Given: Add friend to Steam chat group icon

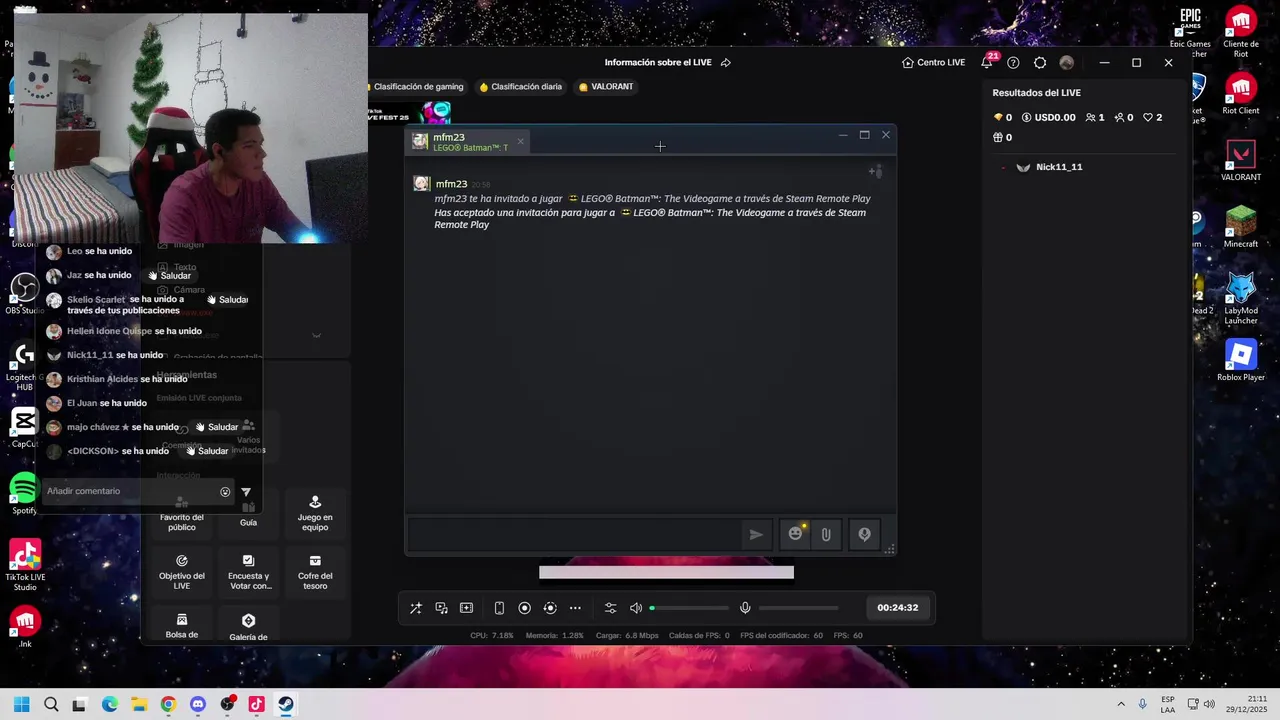Looking at the screenshot, I should click(875, 172).
